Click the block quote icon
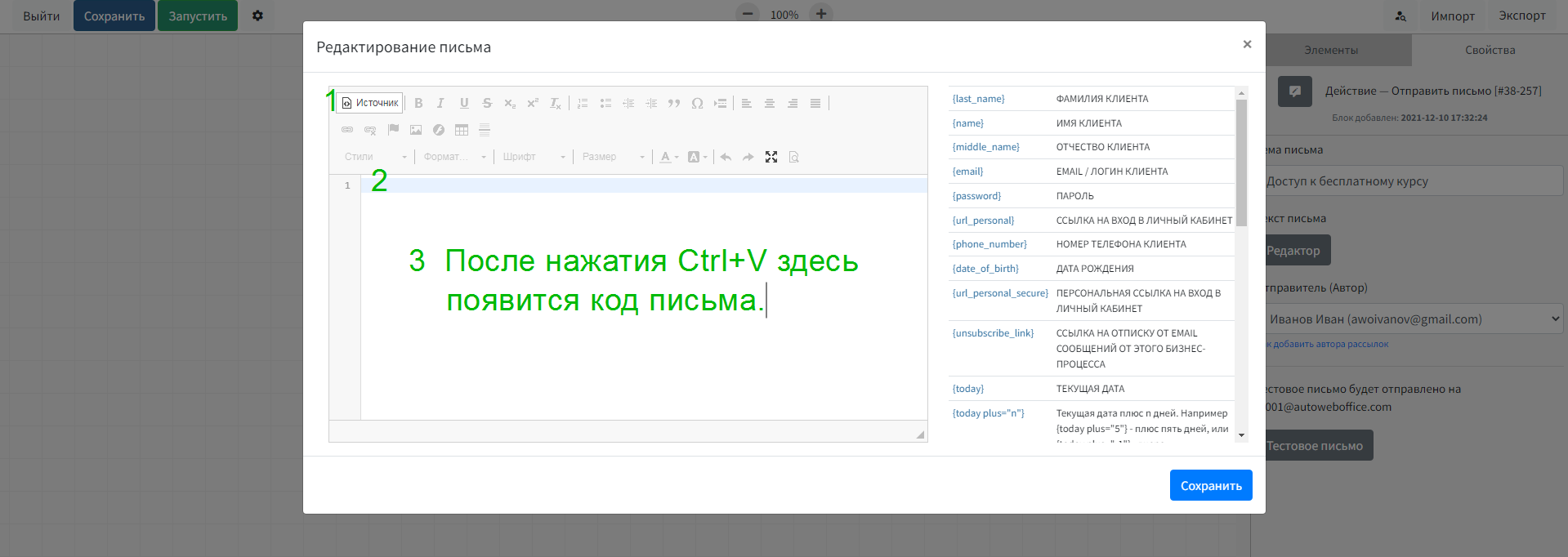Screen dimensions: 1568x557 tap(674, 103)
